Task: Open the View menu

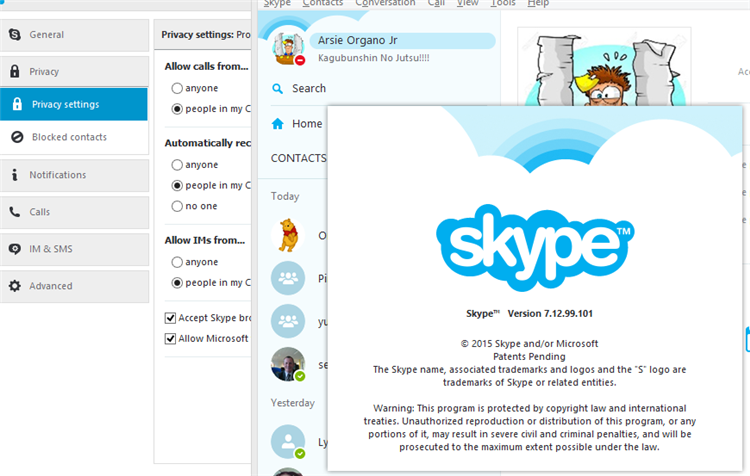Action: pyautogui.click(x=467, y=3)
